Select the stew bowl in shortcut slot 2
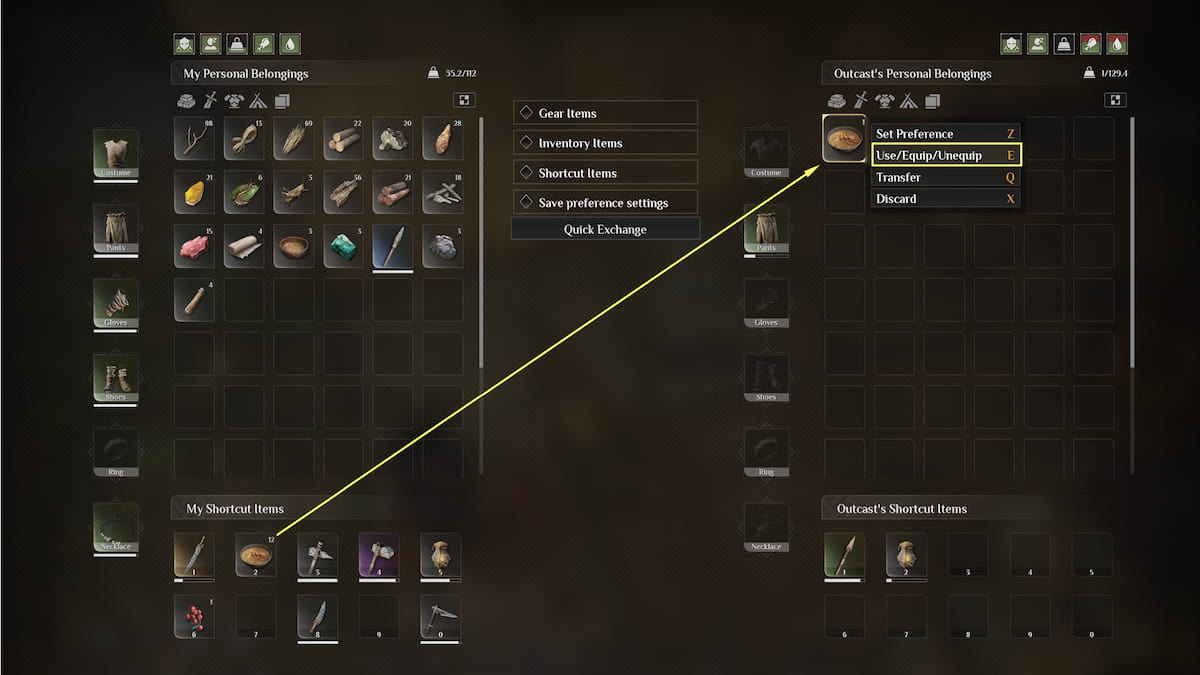1200x675 pixels. pyautogui.click(x=255, y=555)
